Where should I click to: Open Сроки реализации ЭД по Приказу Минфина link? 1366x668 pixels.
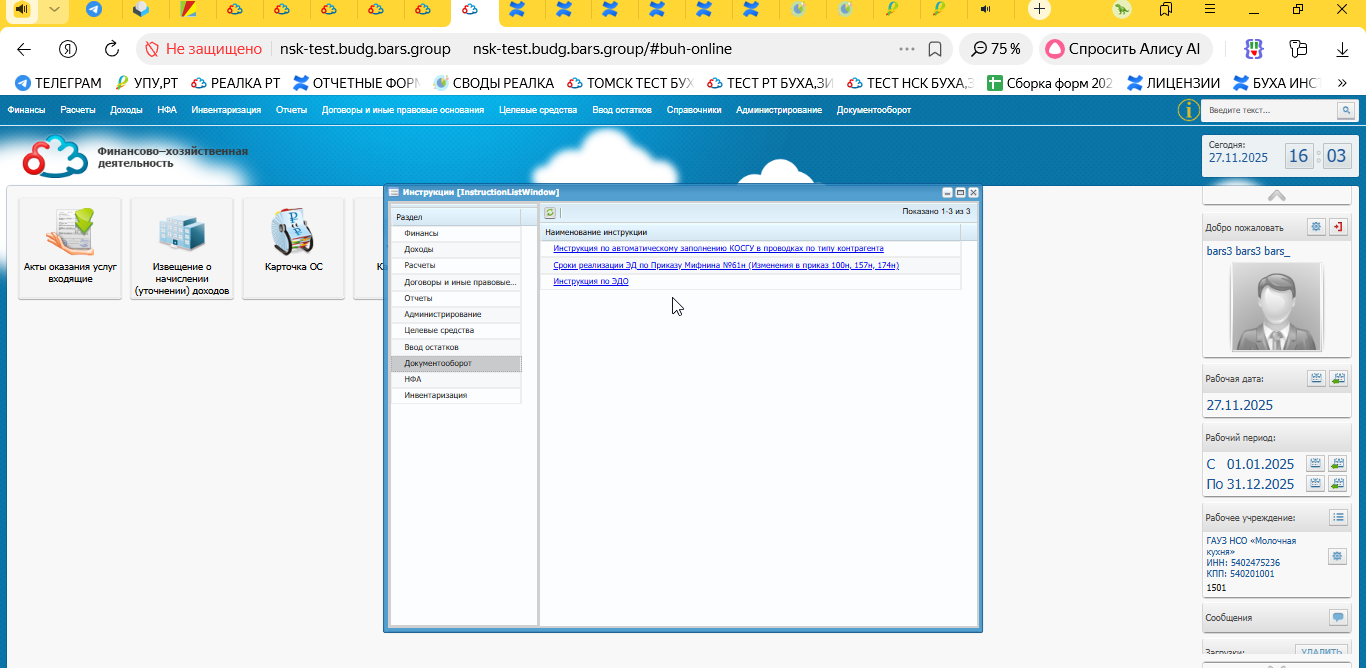726,265
